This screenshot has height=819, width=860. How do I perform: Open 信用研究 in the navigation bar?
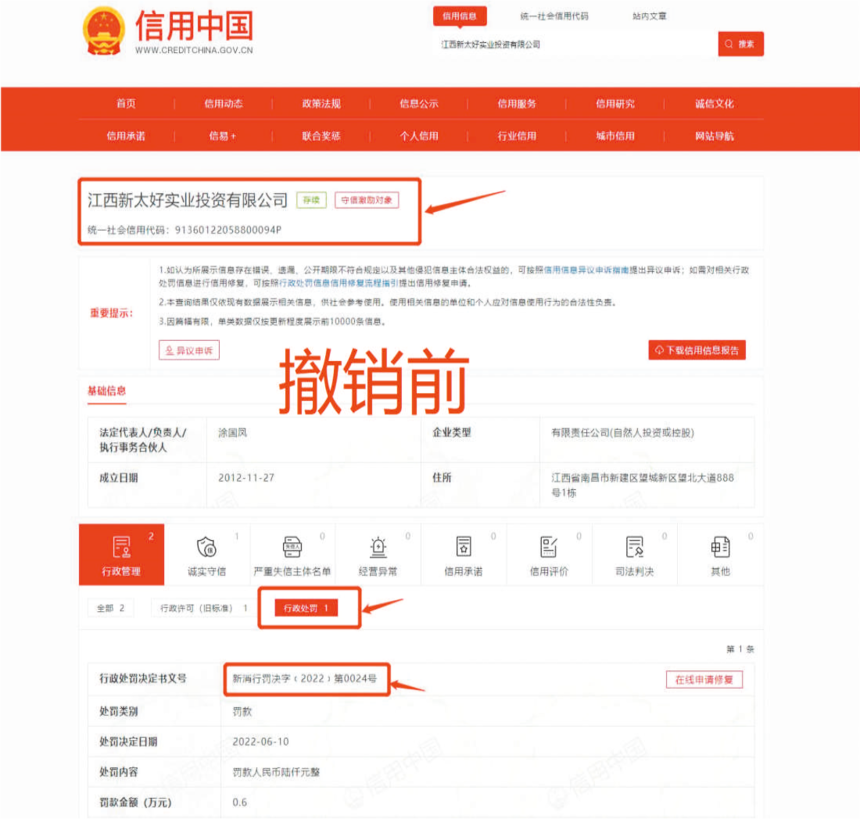615,104
